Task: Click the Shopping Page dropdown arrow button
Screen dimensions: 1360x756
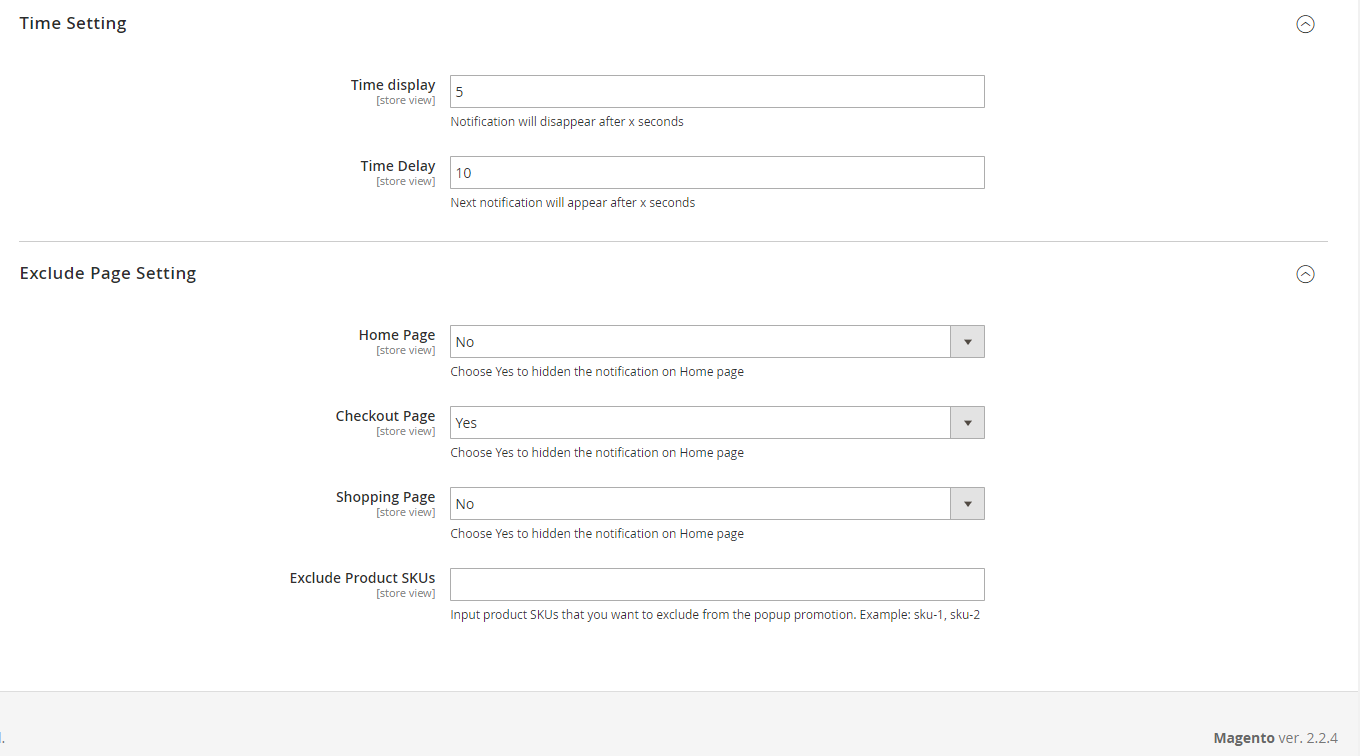Action: click(x=967, y=504)
